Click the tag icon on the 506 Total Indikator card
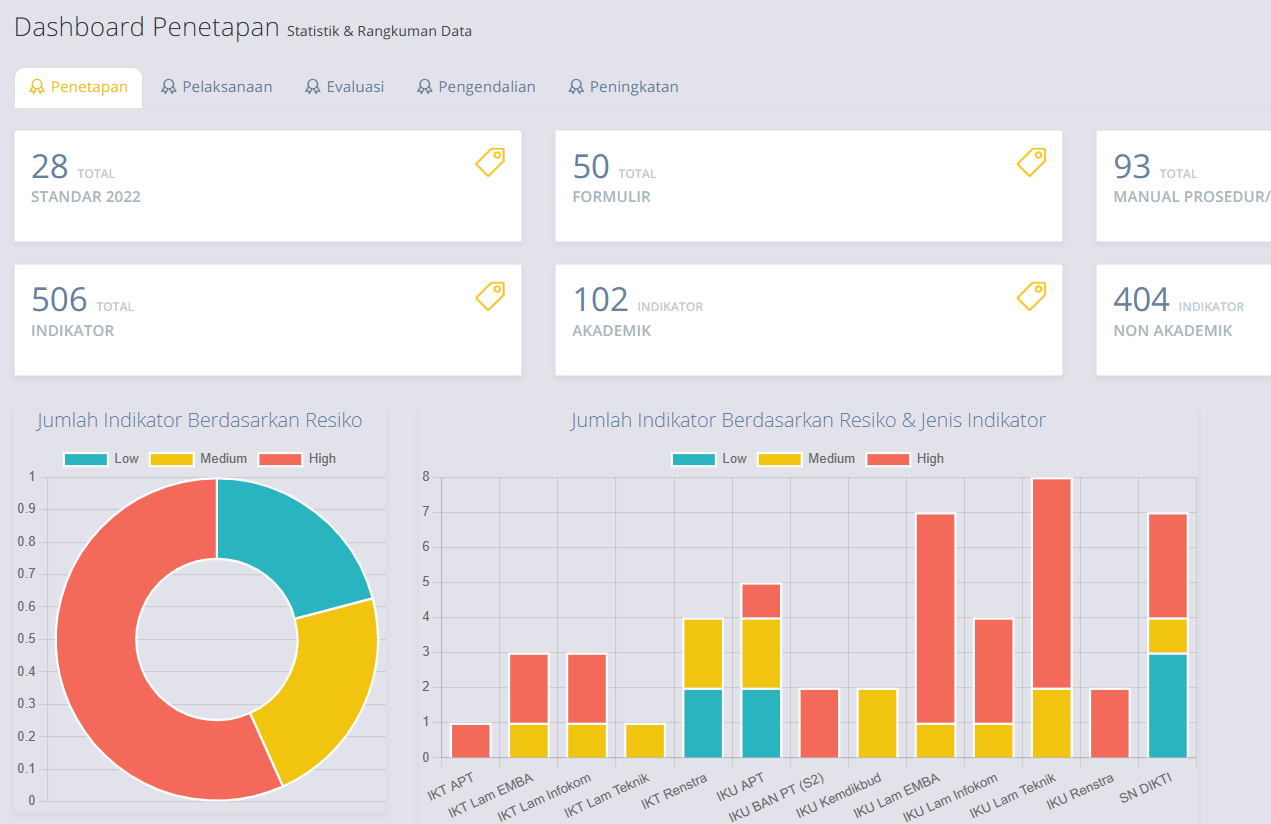Screen dimensions: 1271x824 click(x=490, y=296)
